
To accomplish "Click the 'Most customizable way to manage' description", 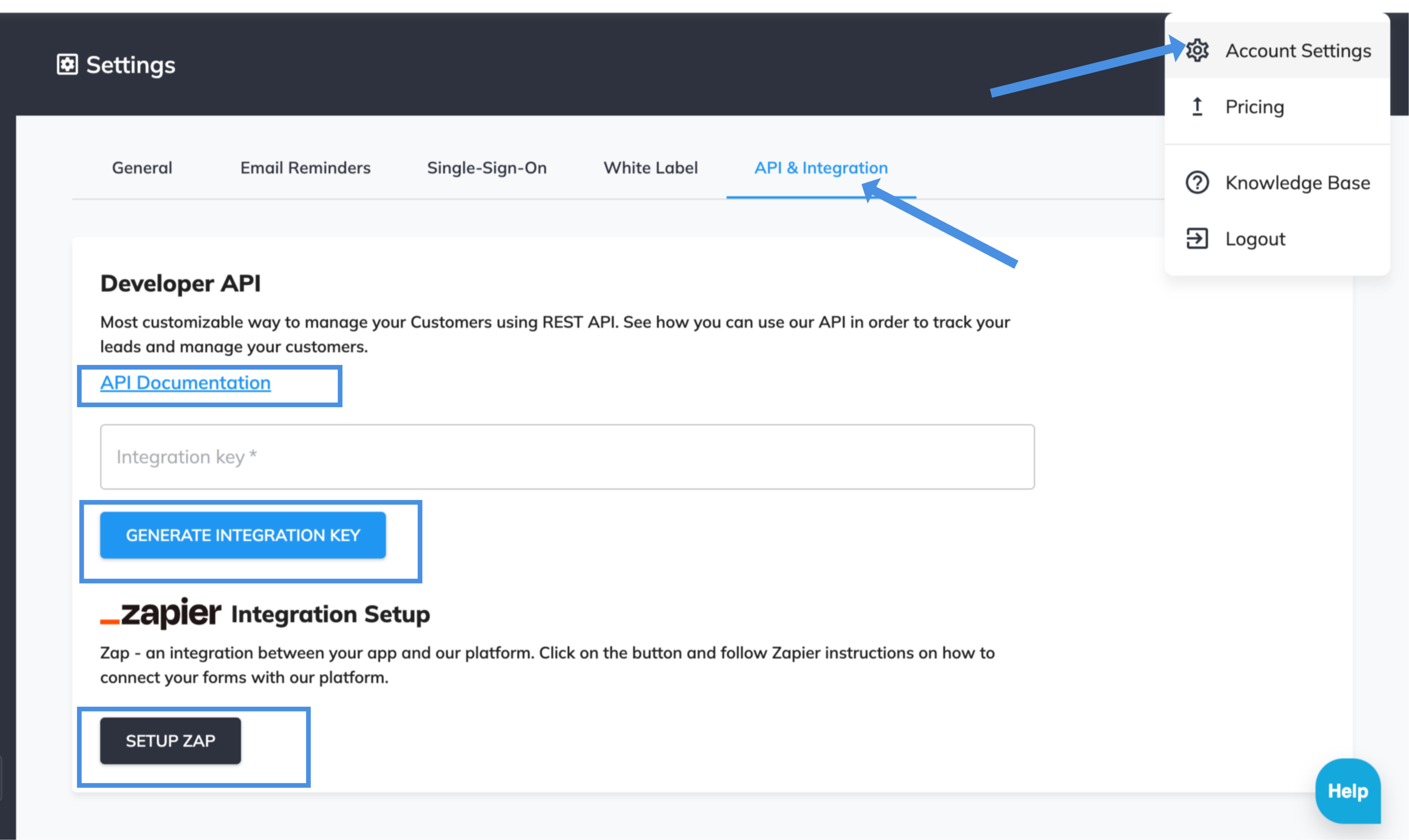I will [x=555, y=334].
